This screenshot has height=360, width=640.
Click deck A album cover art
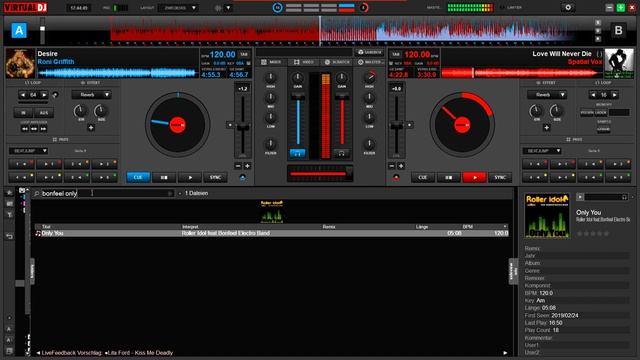(x=20, y=63)
